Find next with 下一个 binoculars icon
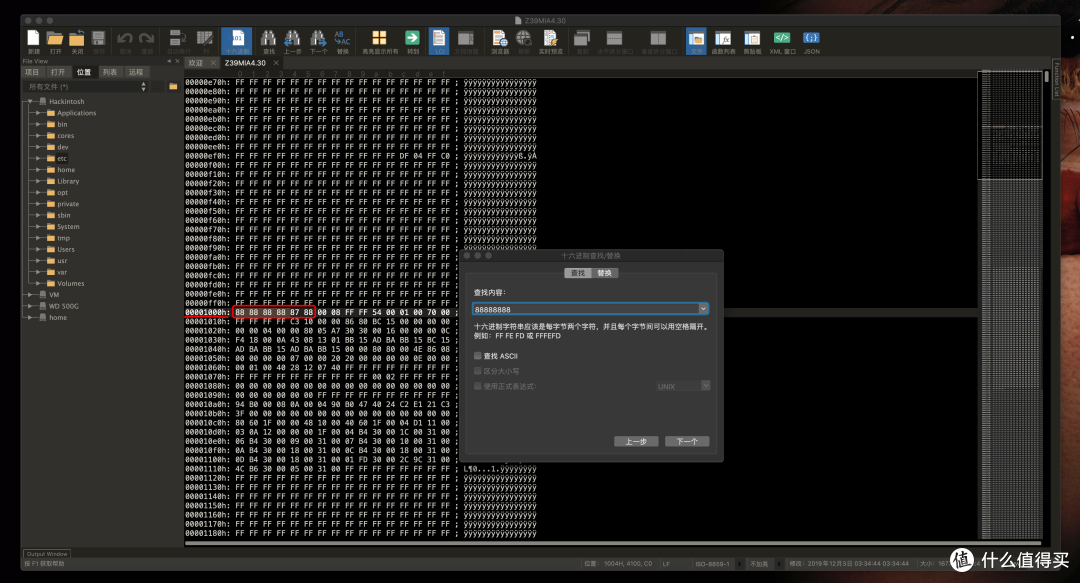 point(318,40)
